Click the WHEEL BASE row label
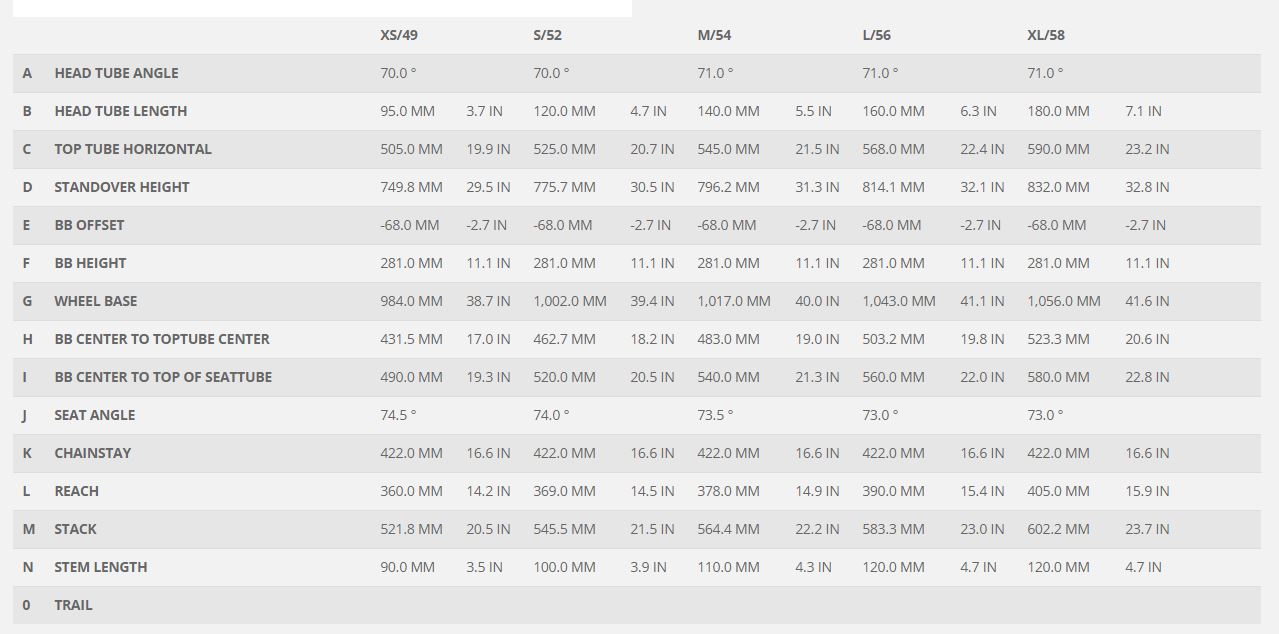 tap(96, 301)
